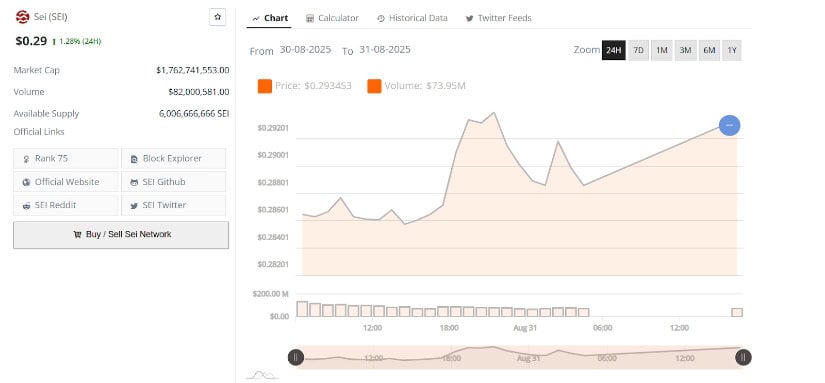
Task: Click the Official Links heading
Action: pyautogui.click(x=39, y=132)
